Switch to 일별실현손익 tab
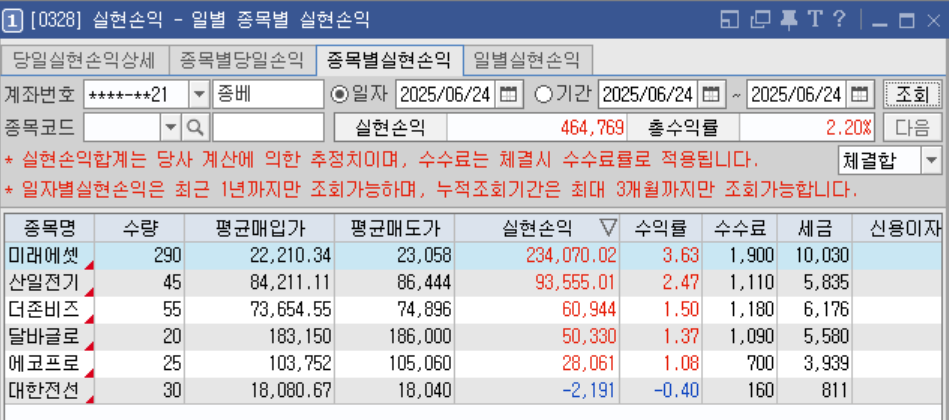 click(526, 60)
